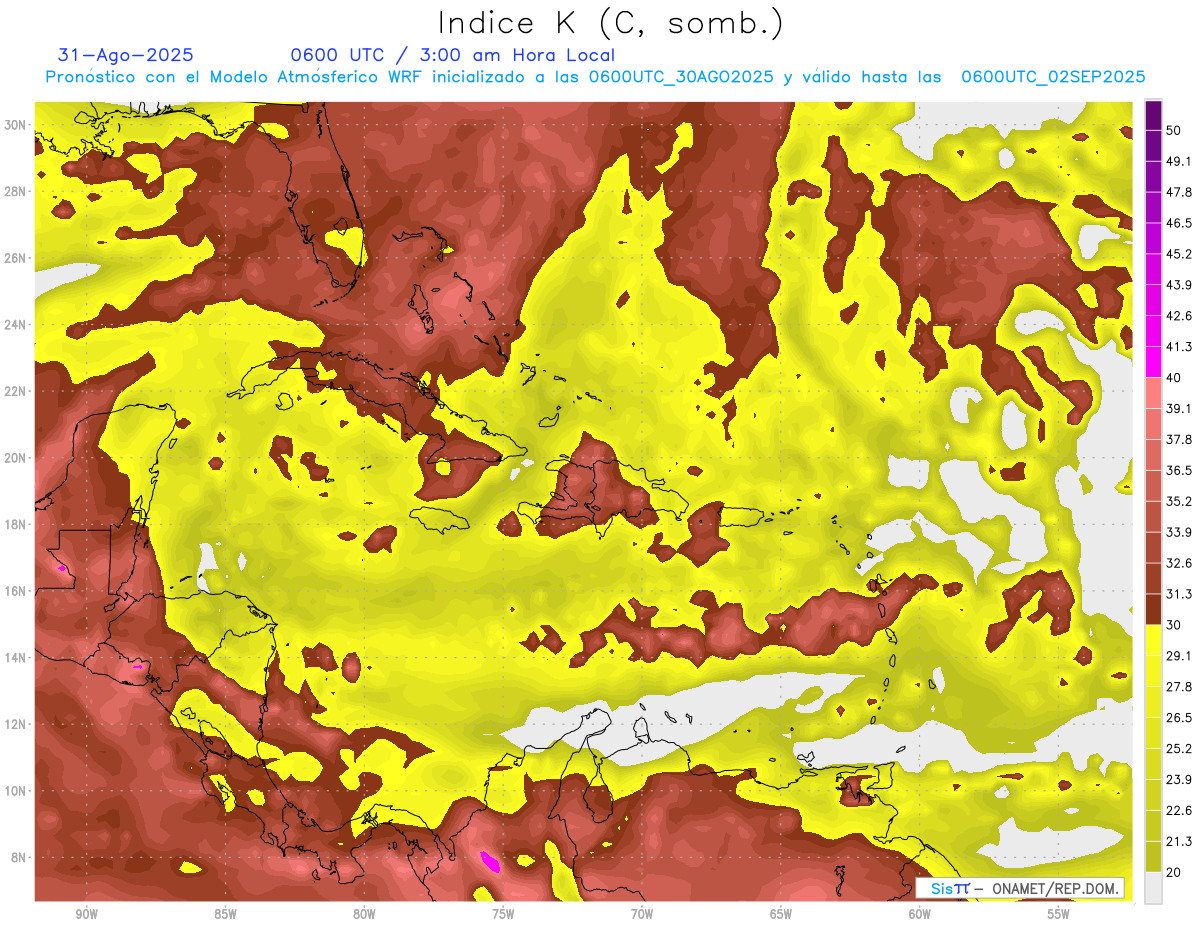Click the legend value '39.1'
The width and height of the screenshot is (1200, 927).
coord(1179,409)
